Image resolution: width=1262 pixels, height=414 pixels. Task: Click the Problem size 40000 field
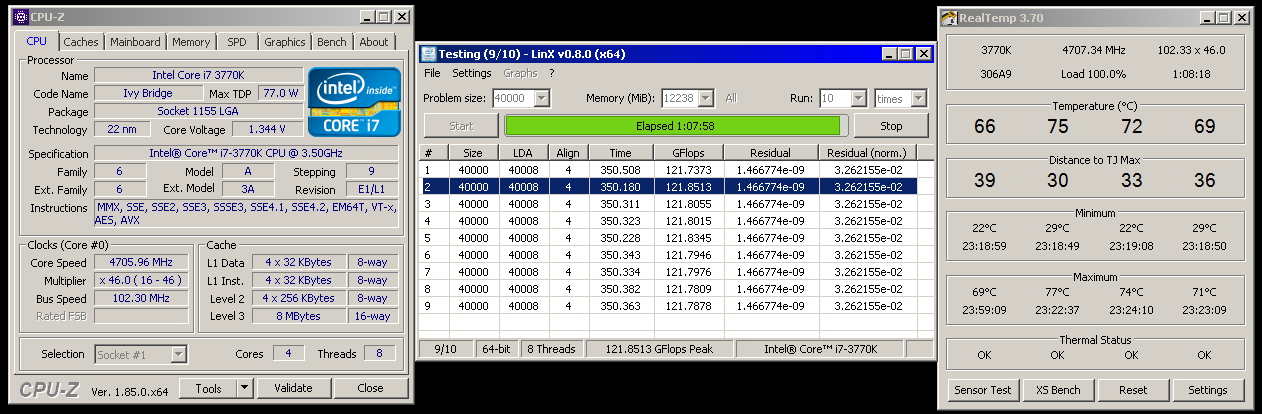(515, 98)
